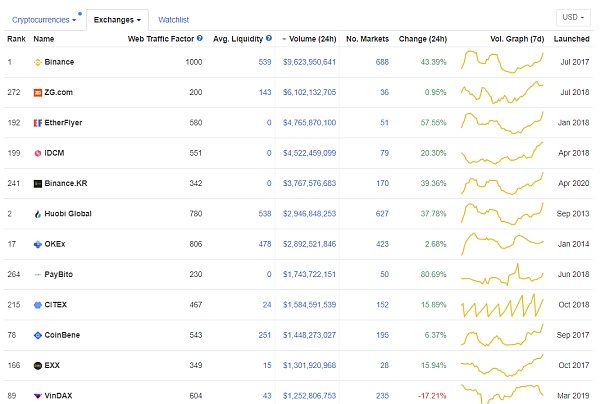600x404 pixels.
Task: Click the ZG.com exchange logo icon
Action: point(37,92)
